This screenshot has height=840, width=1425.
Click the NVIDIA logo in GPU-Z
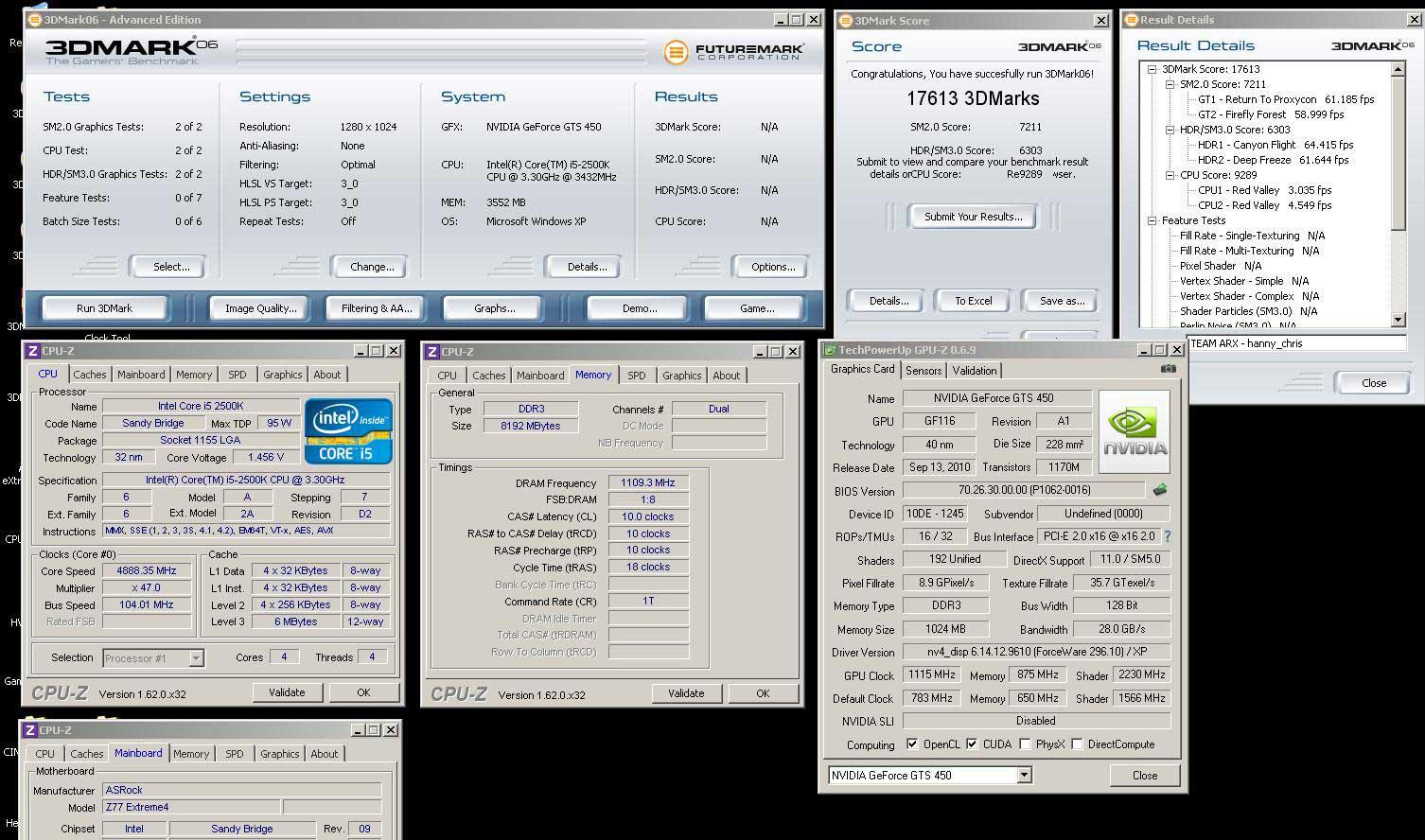click(1134, 432)
